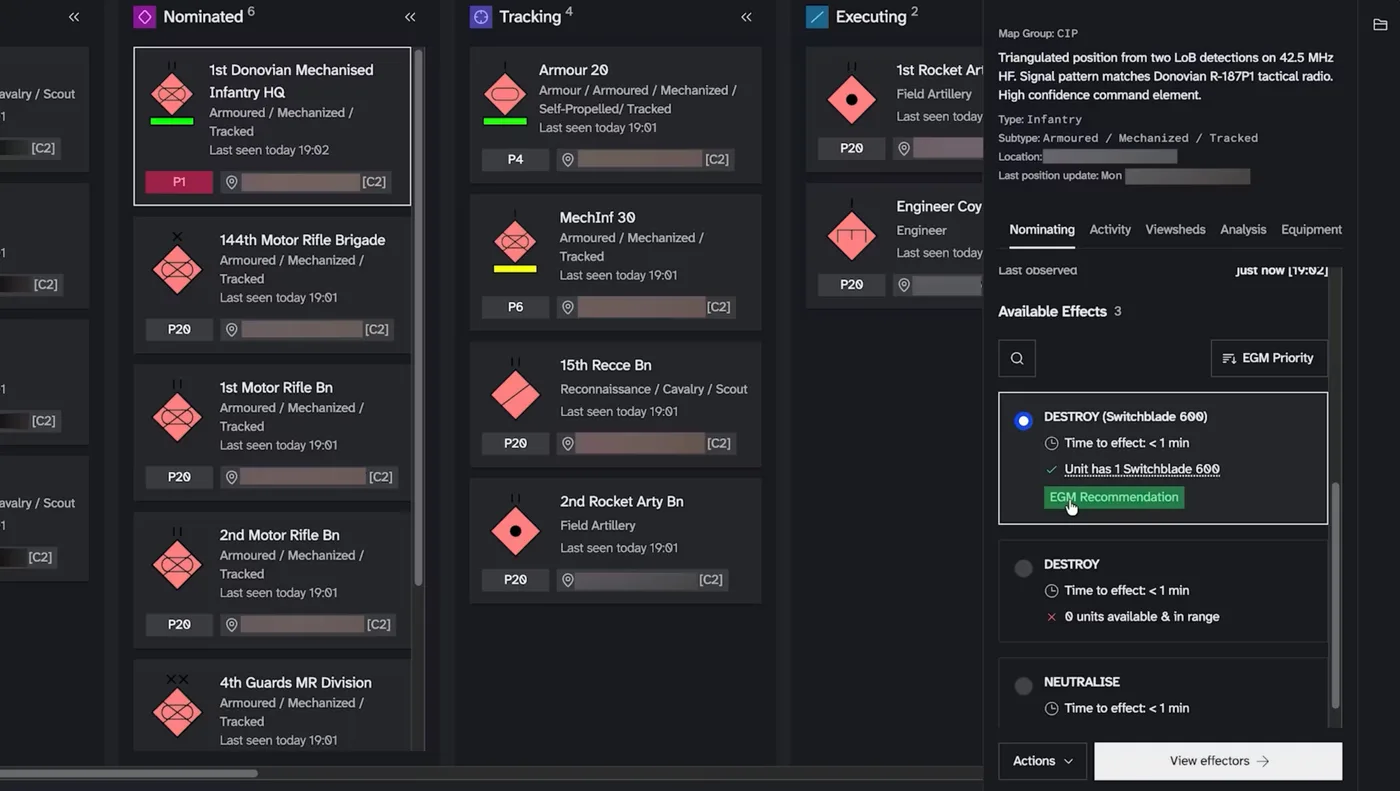The height and width of the screenshot is (791, 1400).
Task: Click the '4th Guards MR Division' title
Action: (295, 682)
